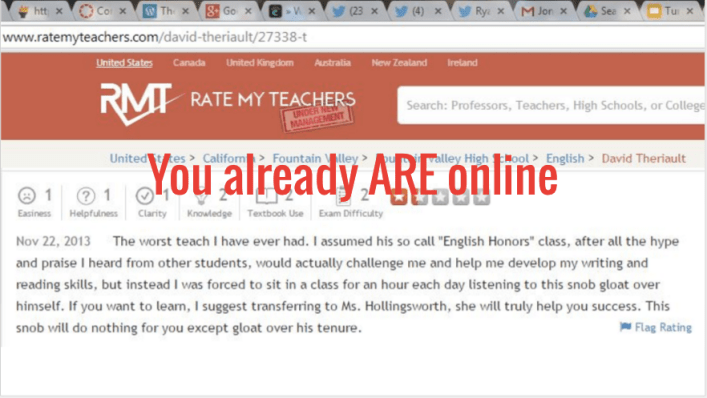This screenshot has width=707, height=398.
Task: Click the blue flag icon
Action: 625,327
